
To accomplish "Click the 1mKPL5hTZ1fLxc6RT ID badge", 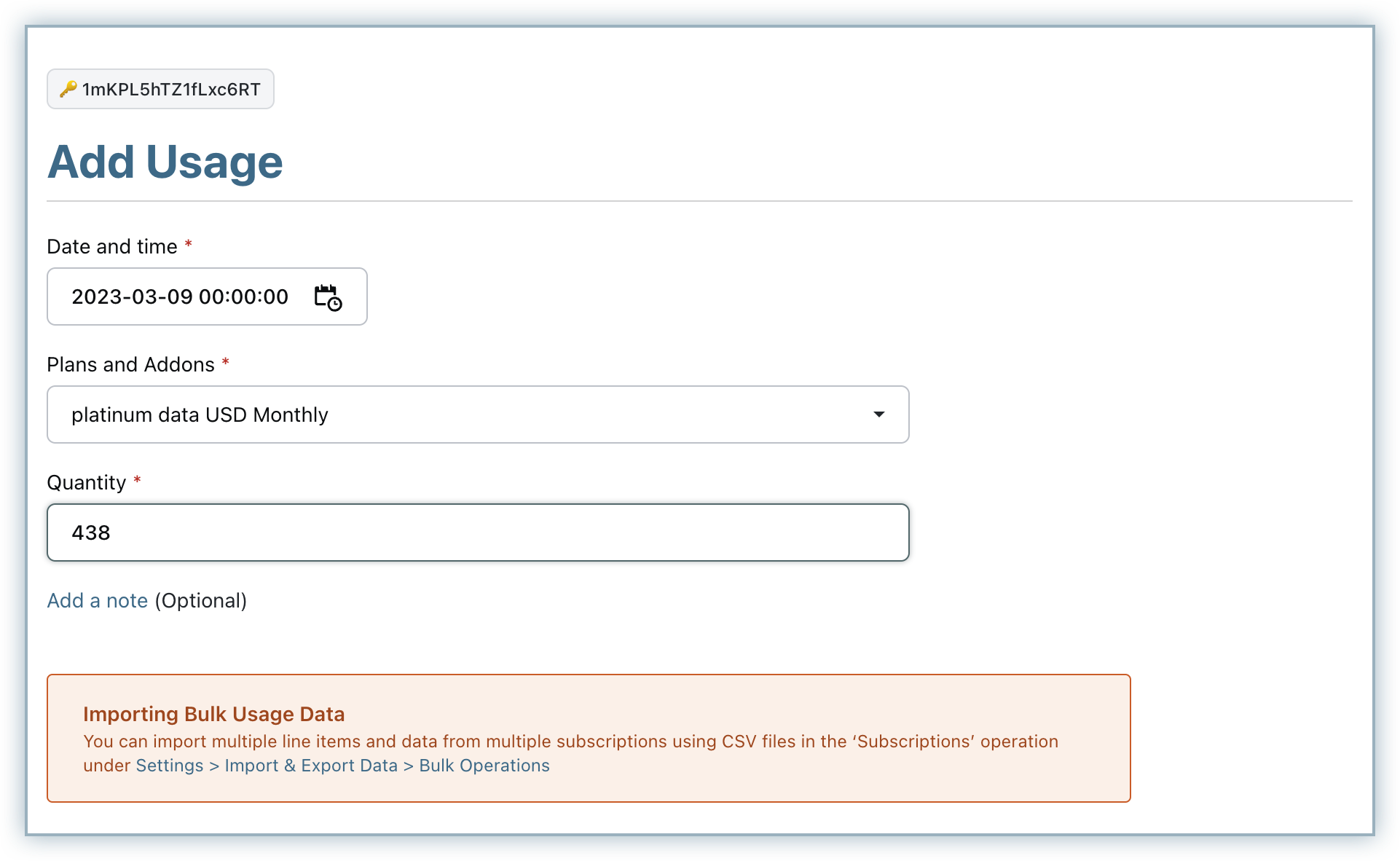I will 170,89.
